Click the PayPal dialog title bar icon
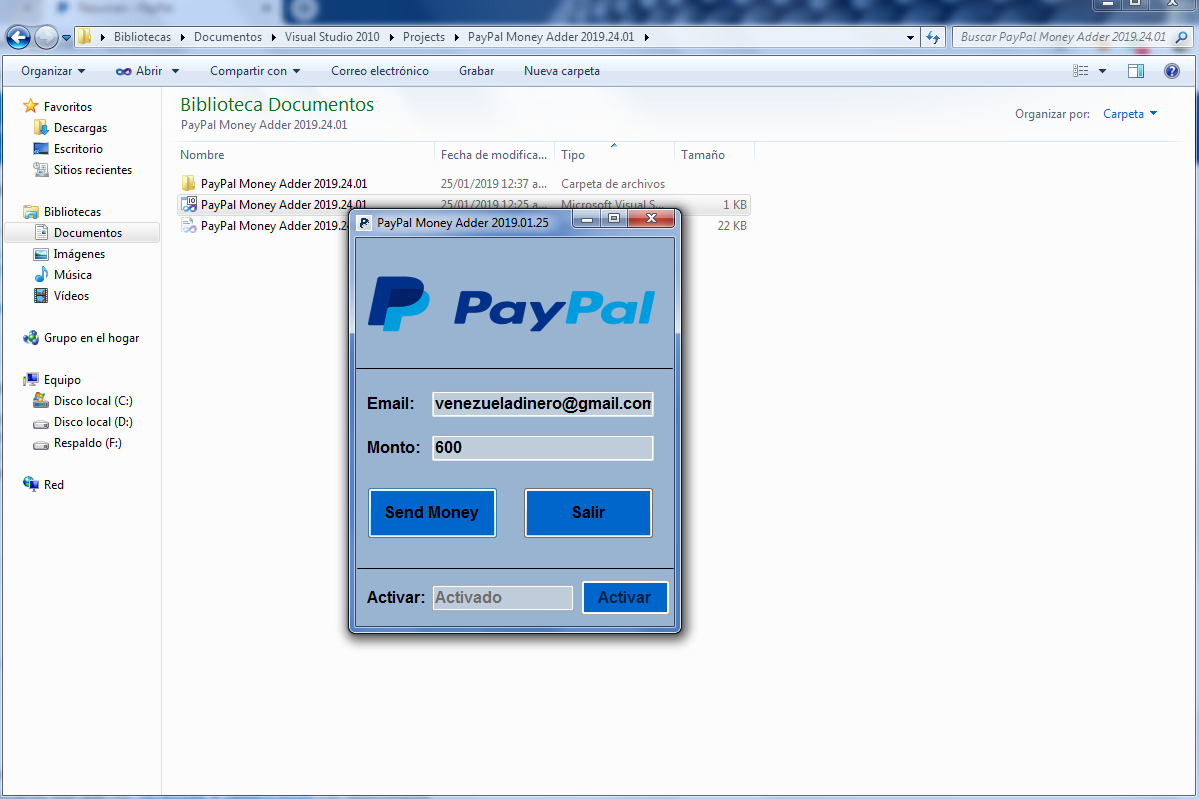The image size is (1199, 799). tap(365, 222)
